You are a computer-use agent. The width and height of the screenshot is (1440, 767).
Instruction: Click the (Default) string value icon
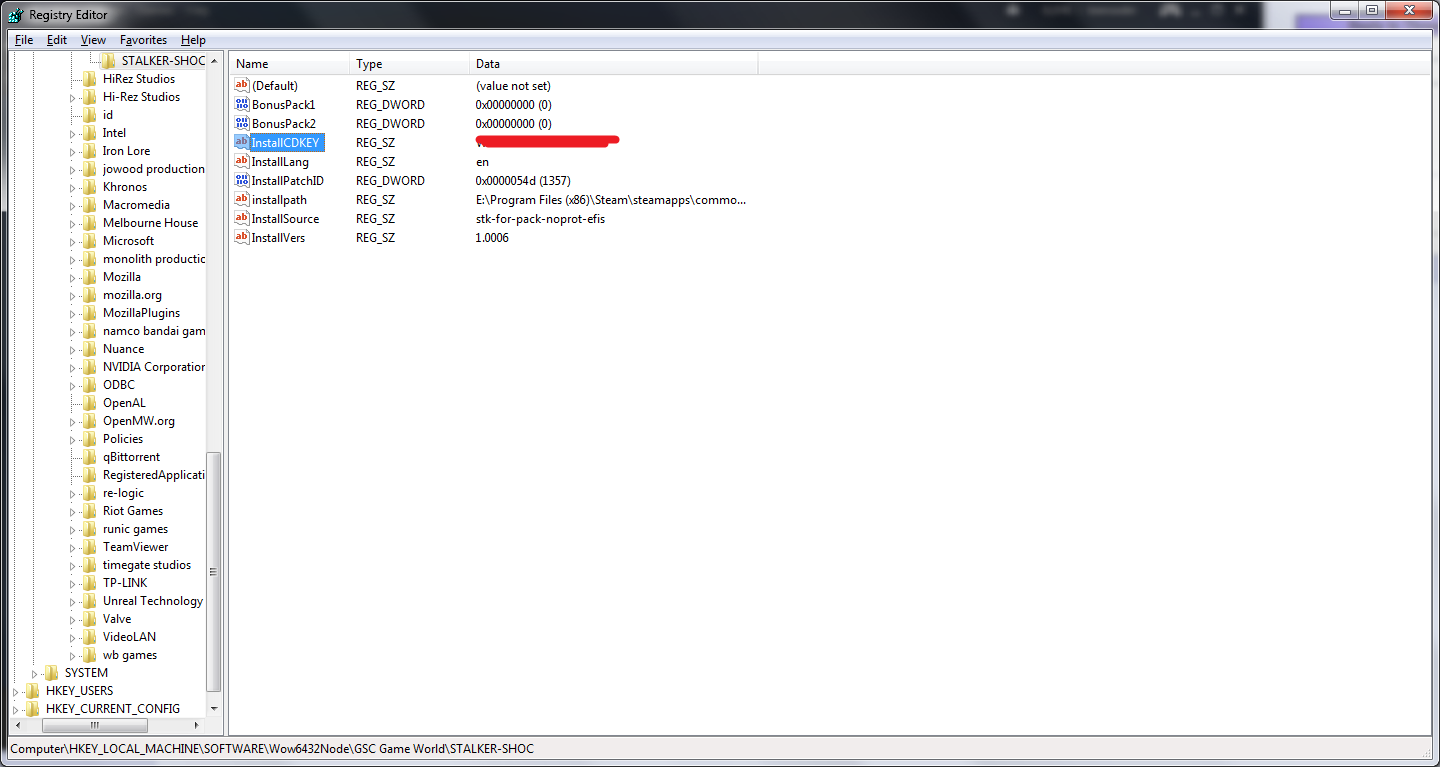pos(241,85)
